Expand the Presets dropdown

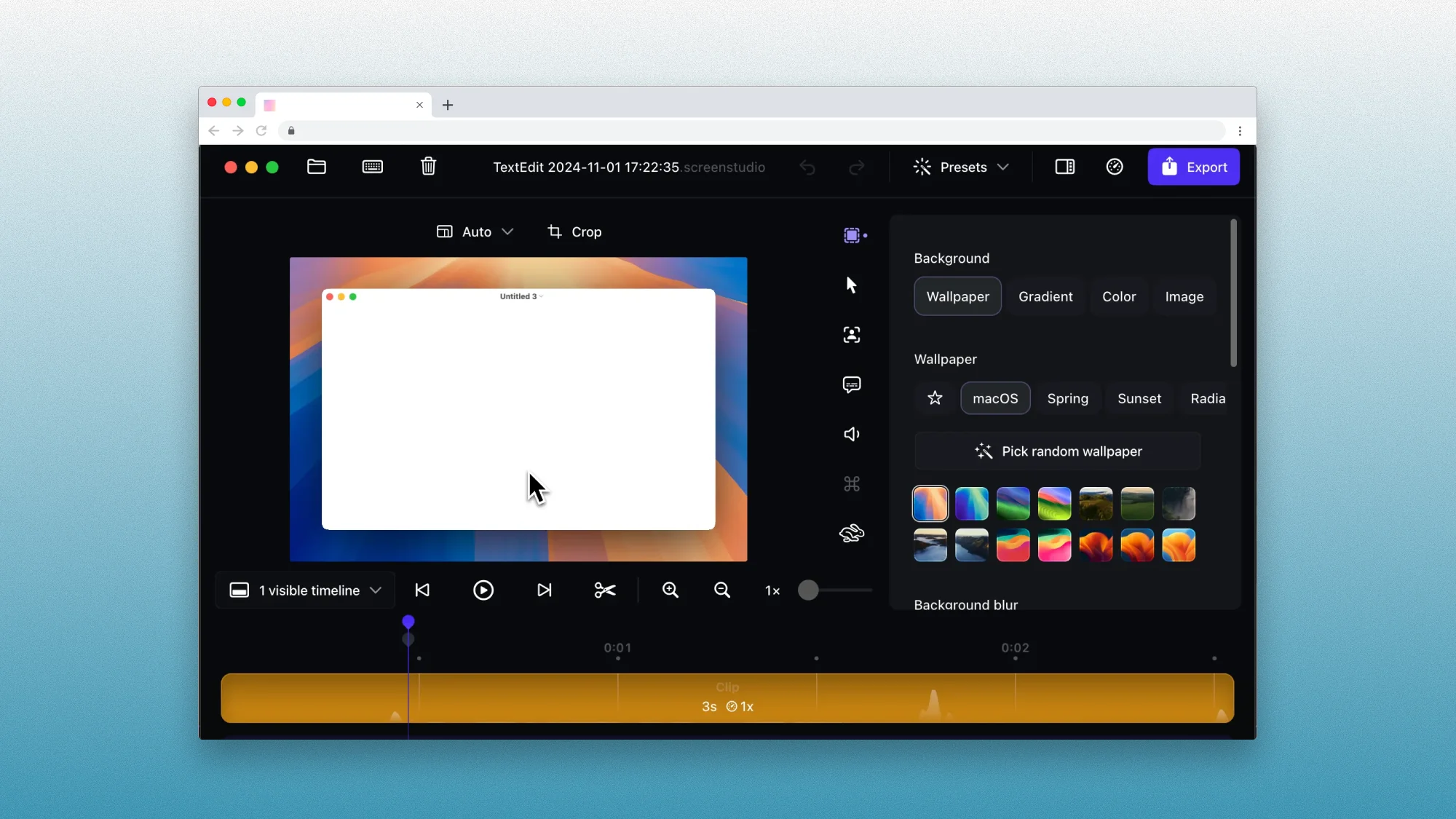[x=961, y=167]
